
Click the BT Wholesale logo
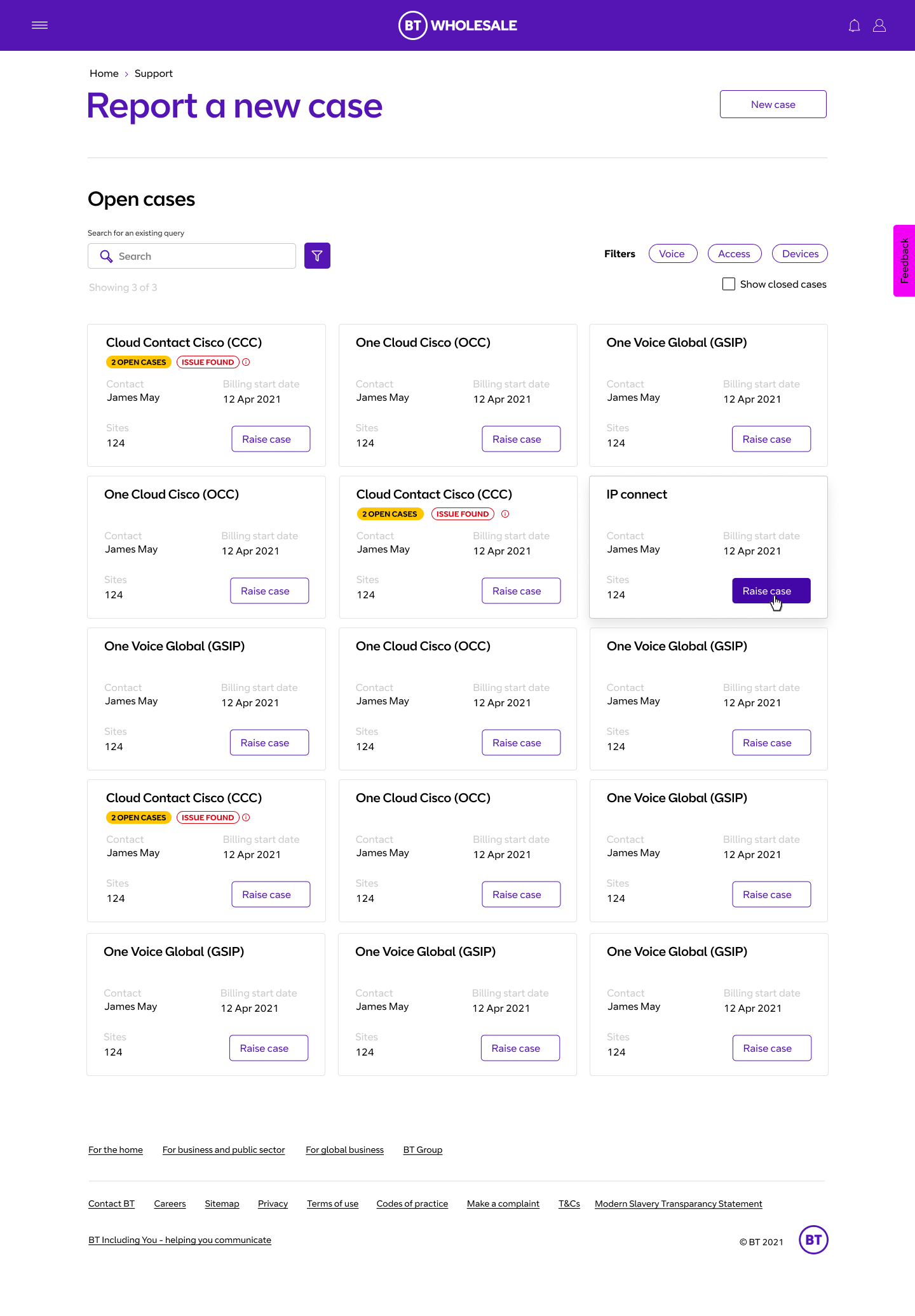457,25
